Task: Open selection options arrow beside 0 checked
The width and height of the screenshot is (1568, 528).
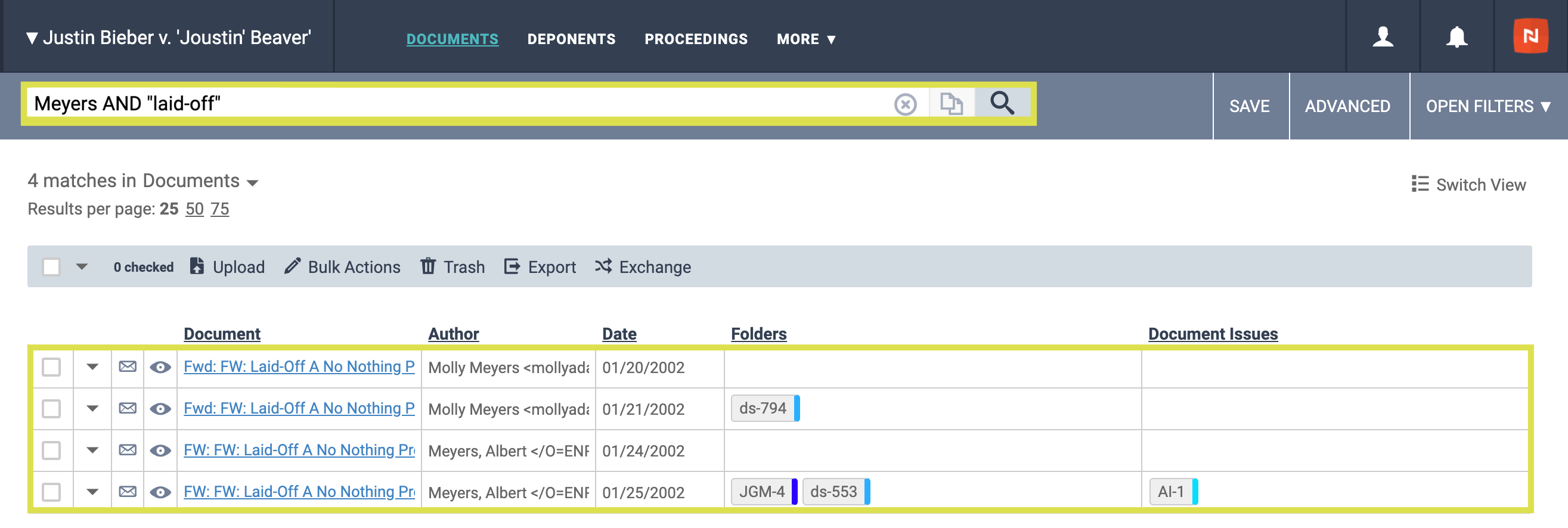Action: (82, 266)
